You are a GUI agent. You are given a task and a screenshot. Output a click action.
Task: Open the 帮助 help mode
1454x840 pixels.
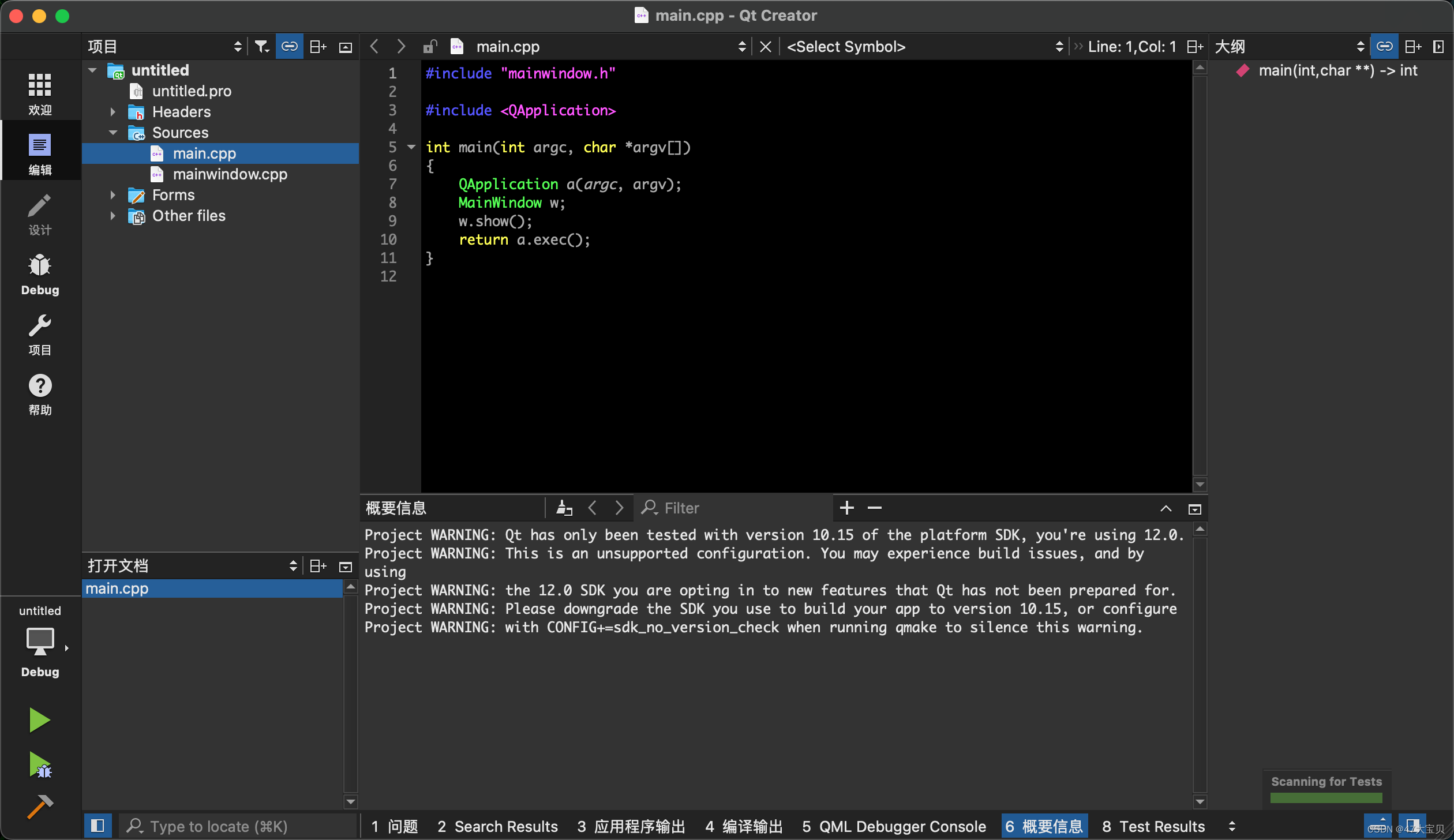coord(40,395)
